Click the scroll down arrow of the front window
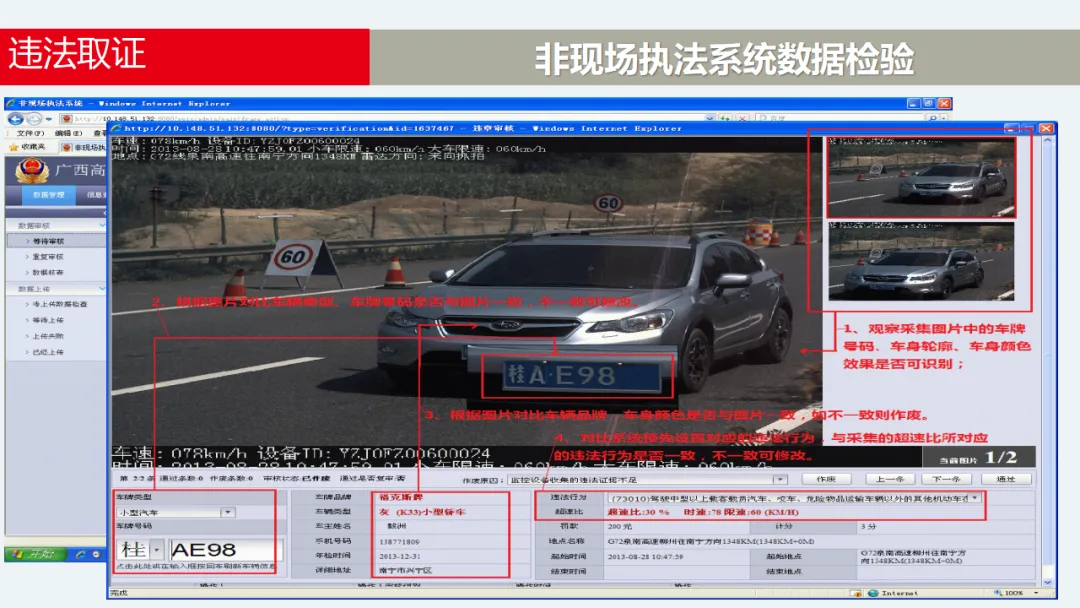Image resolution: width=1080 pixels, height=608 pixels. pos(1048,582)
